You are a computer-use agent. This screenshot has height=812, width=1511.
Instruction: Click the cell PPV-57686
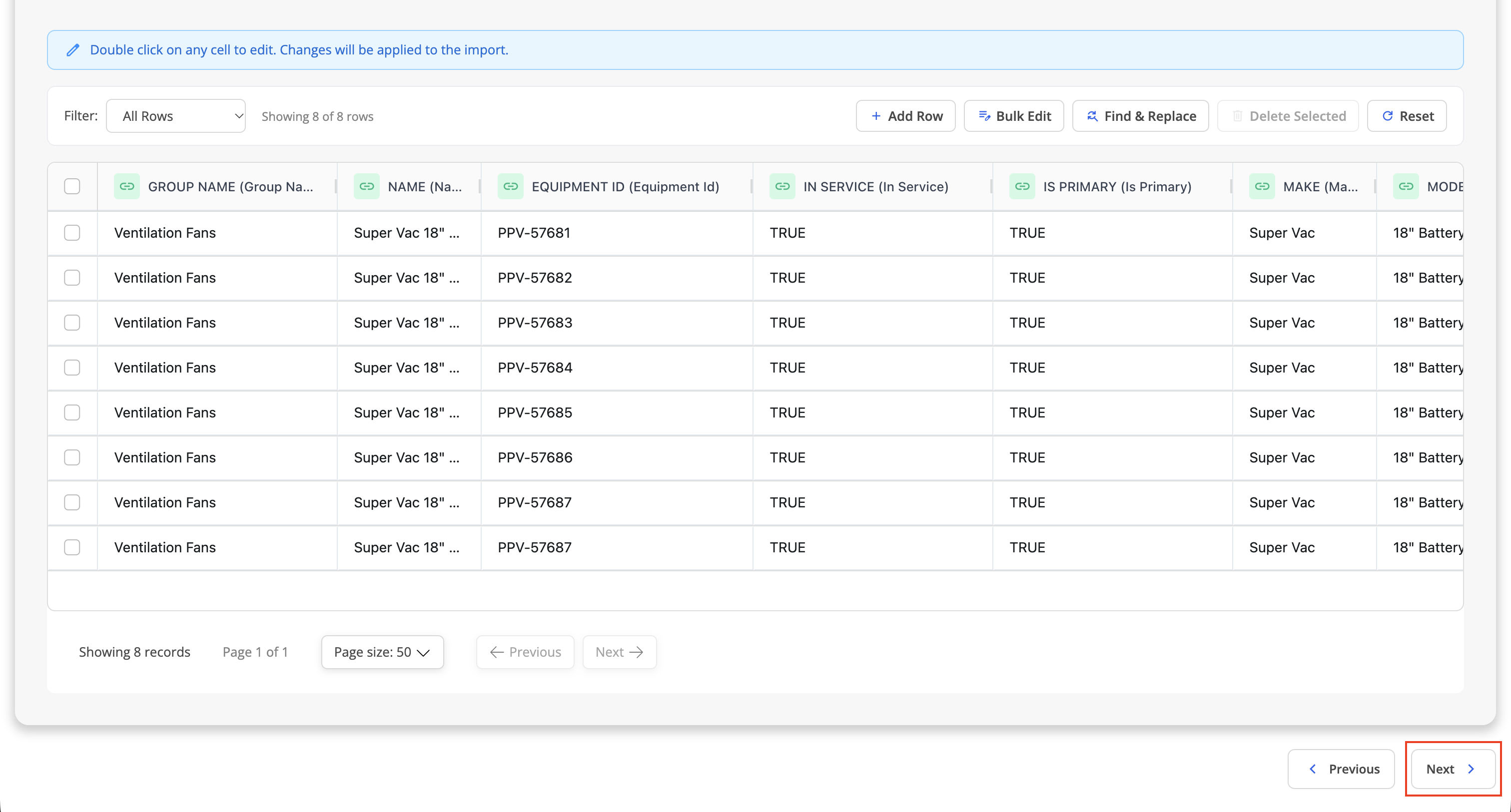[617, 457]
